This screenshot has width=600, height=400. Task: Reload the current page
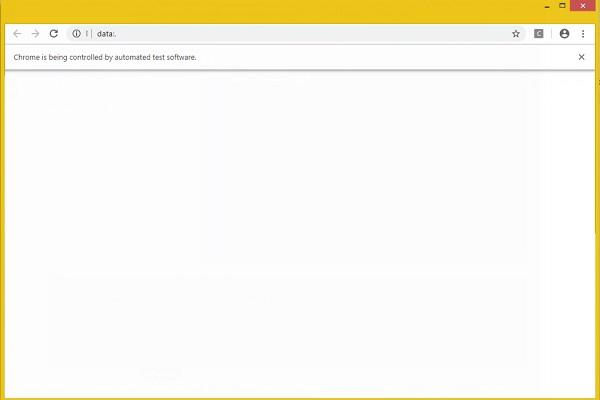(x=54, y=33)
